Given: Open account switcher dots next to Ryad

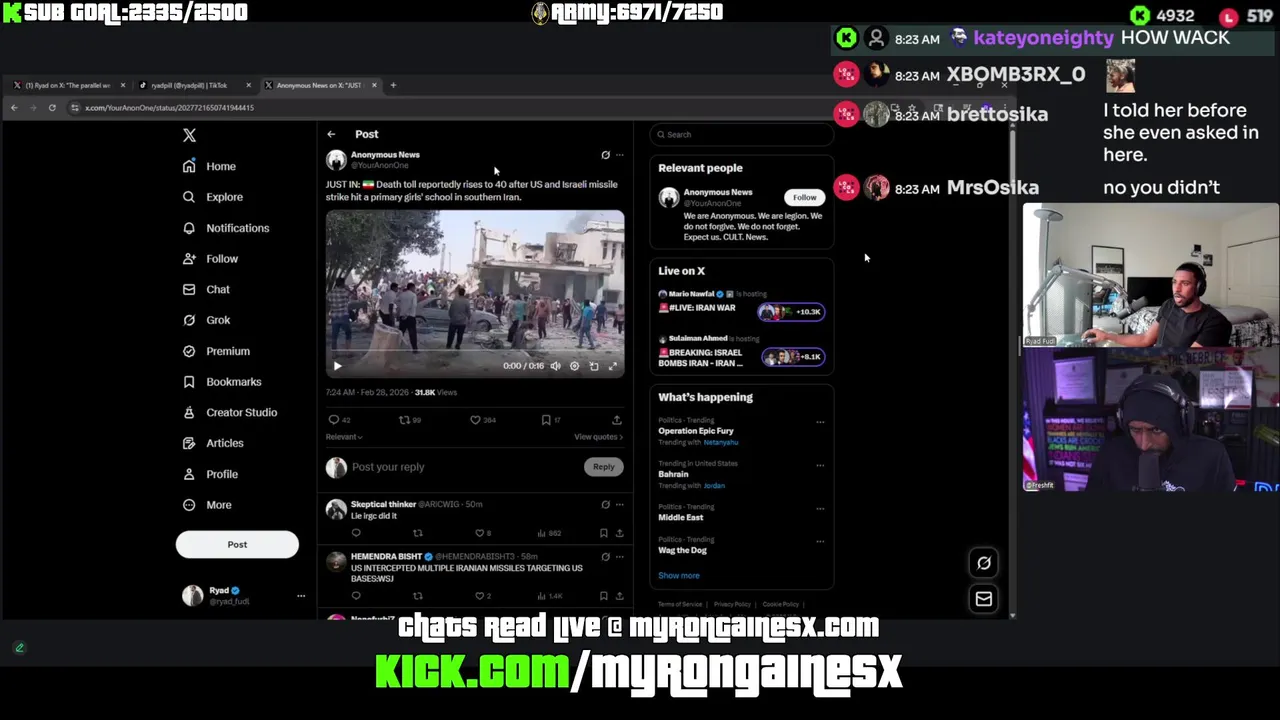Looking at the screenshot, I should 300,596.
